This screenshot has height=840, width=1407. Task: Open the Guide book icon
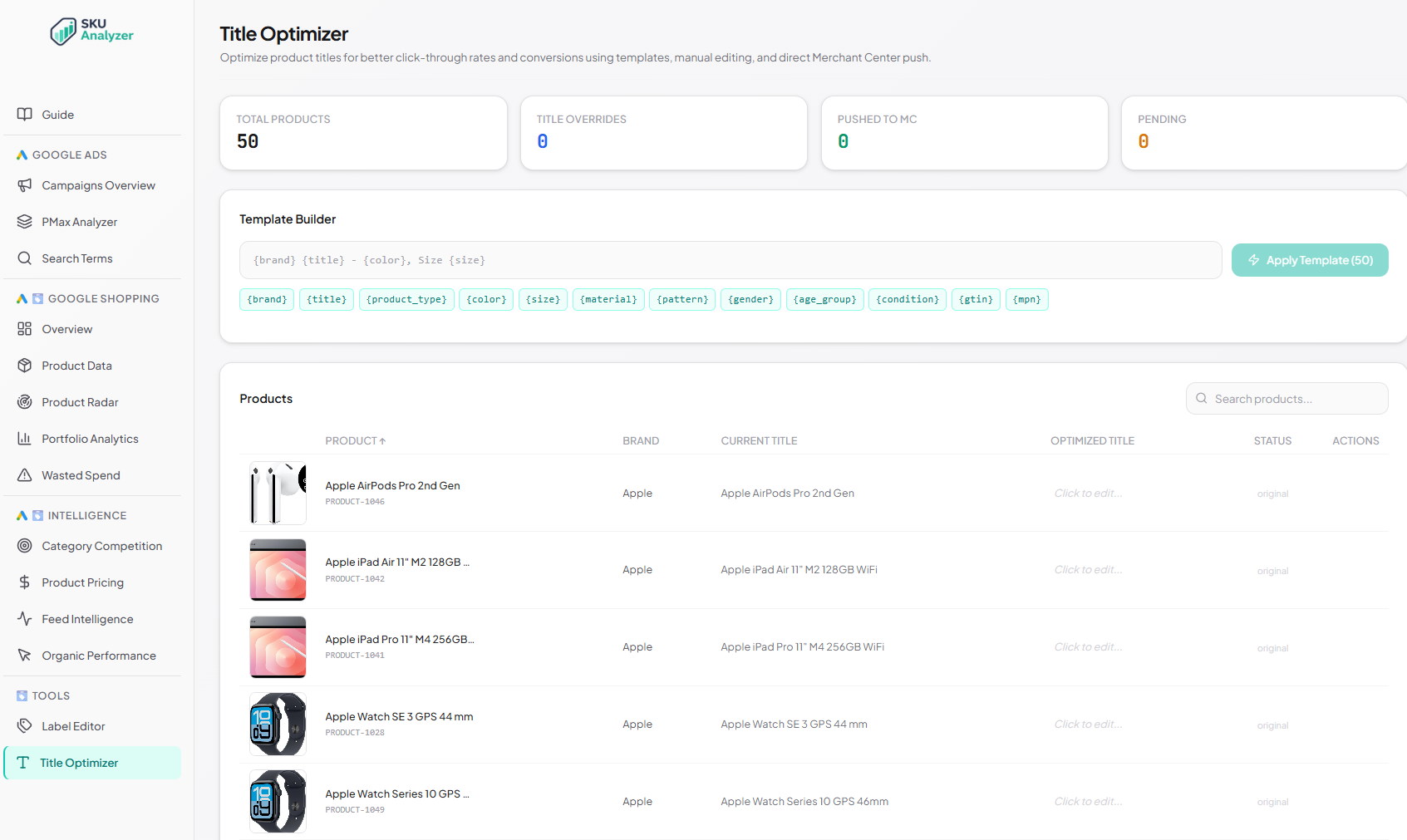[x=25, y=115]
